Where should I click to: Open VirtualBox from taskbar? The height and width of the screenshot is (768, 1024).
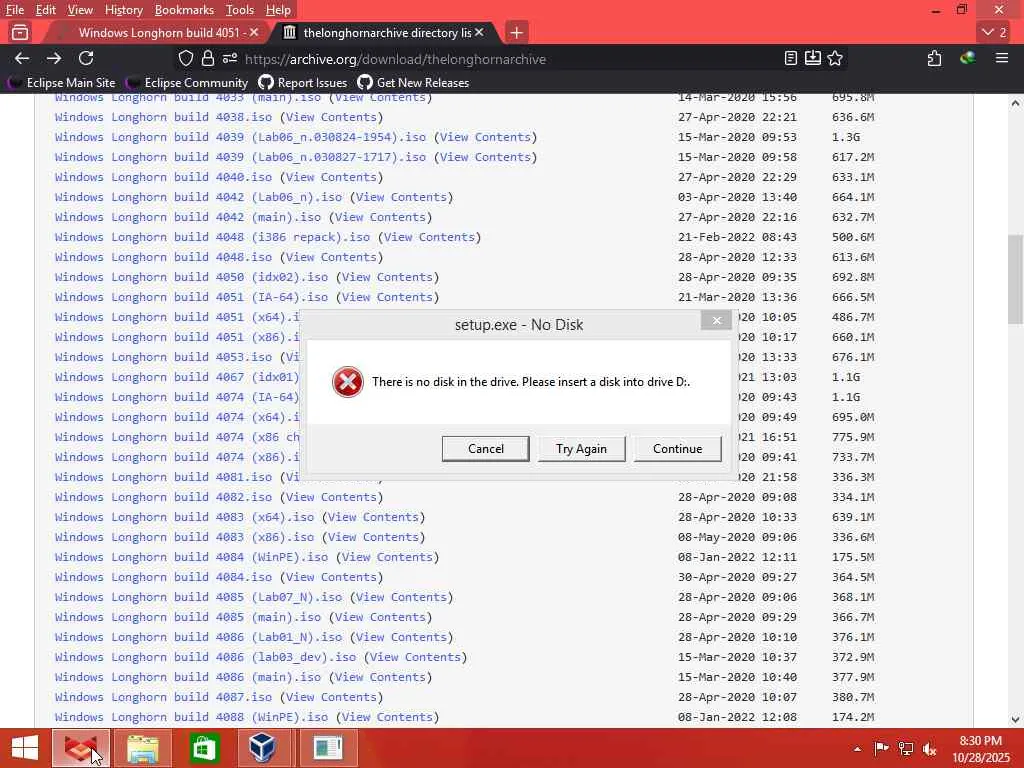click(263, 748)
